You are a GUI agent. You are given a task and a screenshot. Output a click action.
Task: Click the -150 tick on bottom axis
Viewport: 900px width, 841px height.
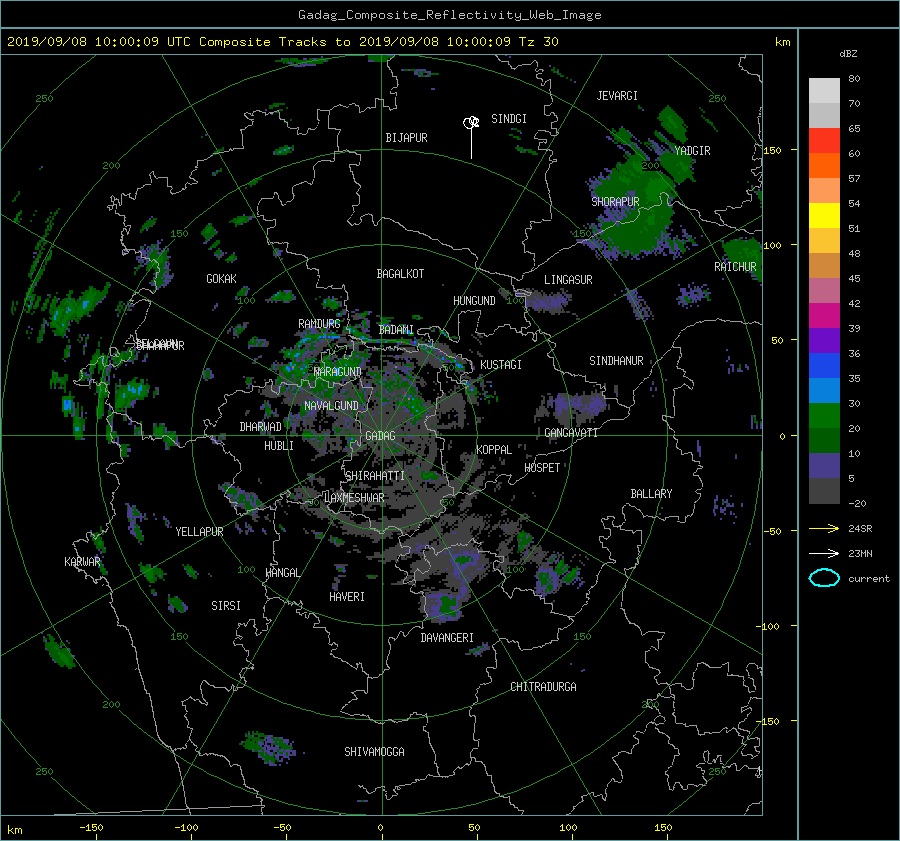click(x=91, y=827)
